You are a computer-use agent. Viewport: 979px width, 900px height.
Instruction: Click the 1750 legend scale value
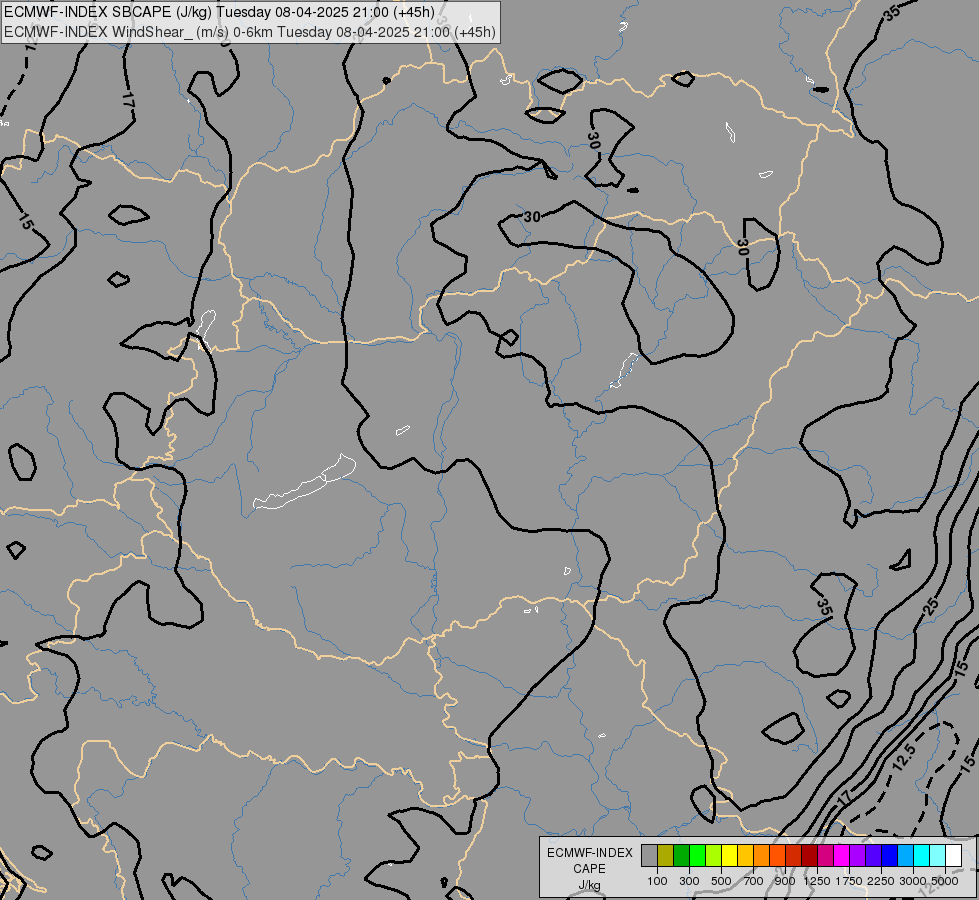(849, 881)
